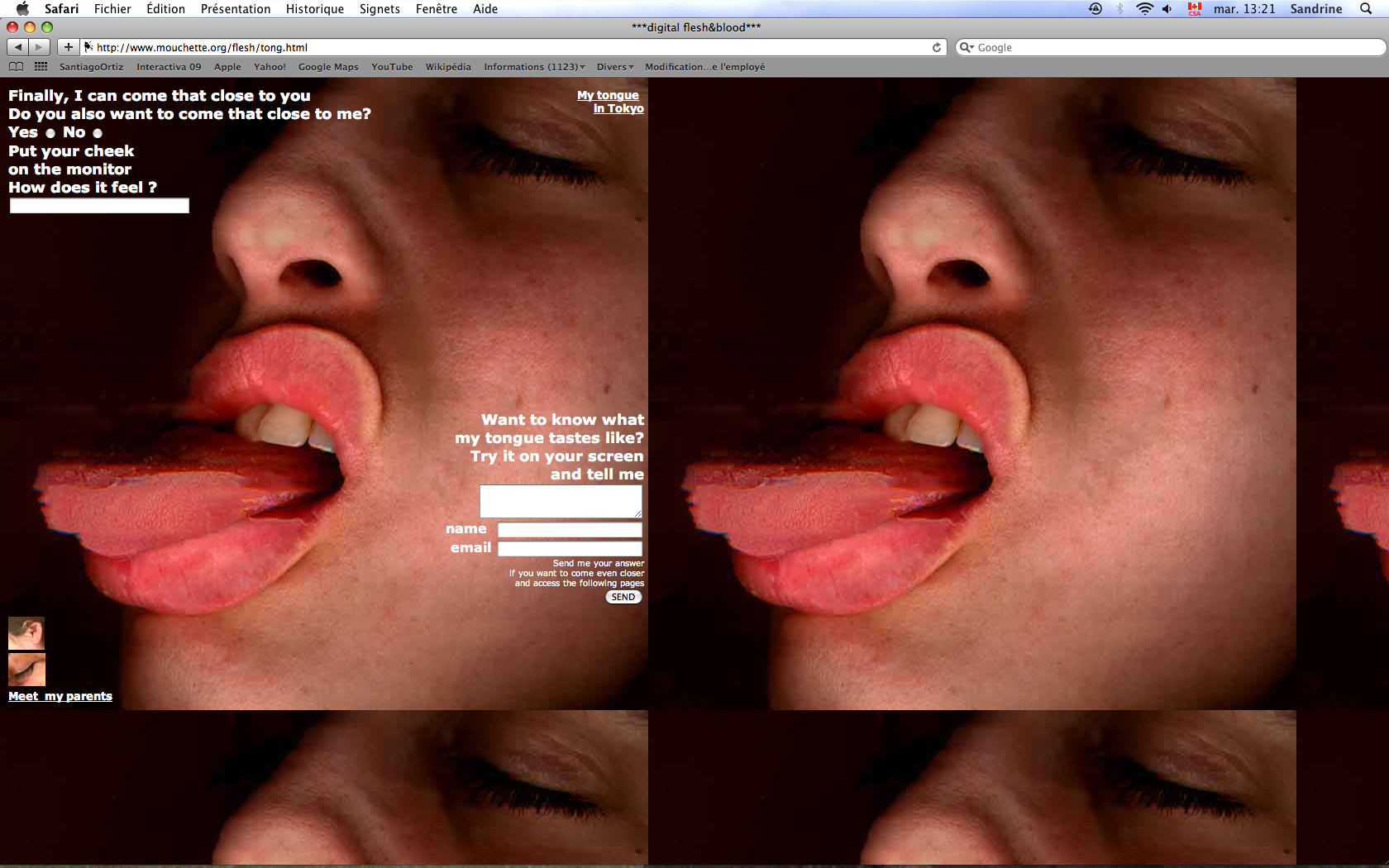This screenshot has width=1389, height=868.
Task: Open the Fenêtre menu
Action: (x=437, y=9)
